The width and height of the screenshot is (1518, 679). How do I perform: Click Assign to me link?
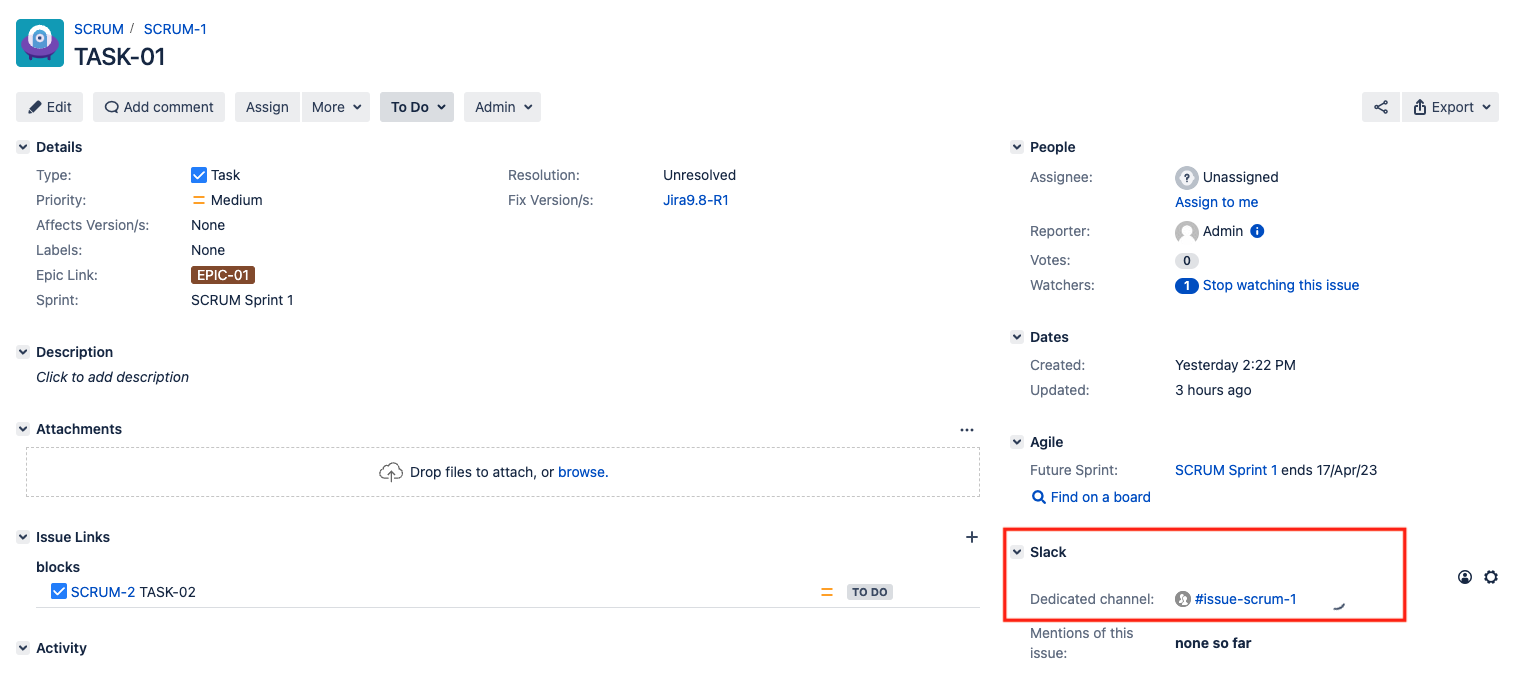tap(1217, 202)
